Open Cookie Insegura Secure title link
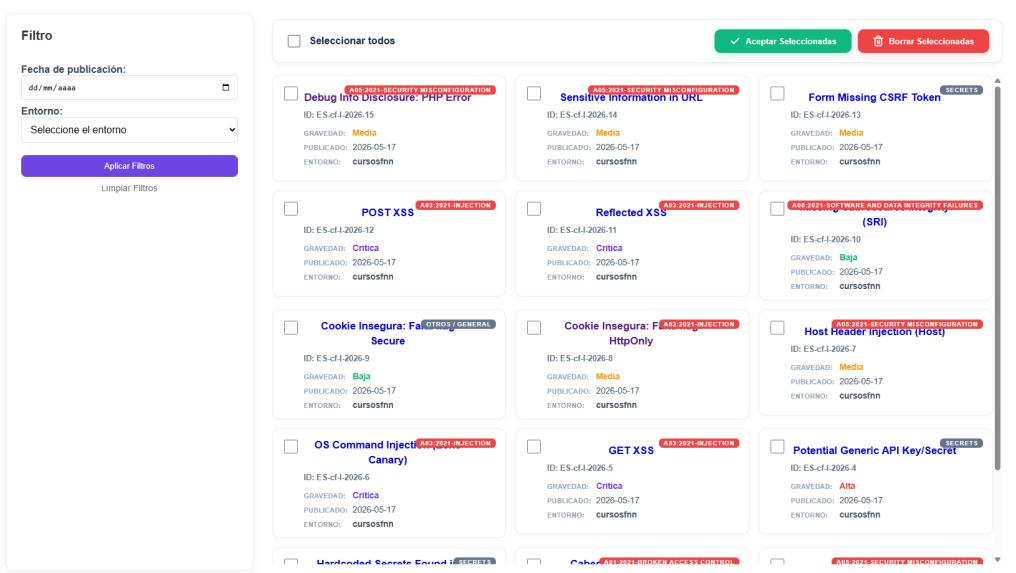Screen dimensions: 1016x573 [x=387, y=333]
